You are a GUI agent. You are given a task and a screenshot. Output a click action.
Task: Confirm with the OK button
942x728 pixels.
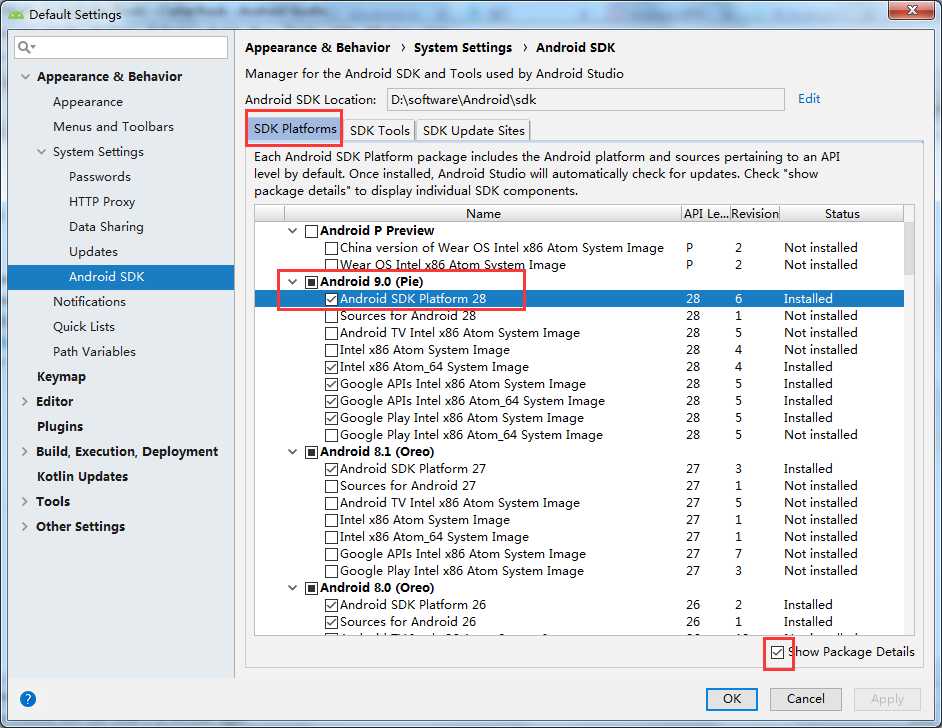click(731, 699)
